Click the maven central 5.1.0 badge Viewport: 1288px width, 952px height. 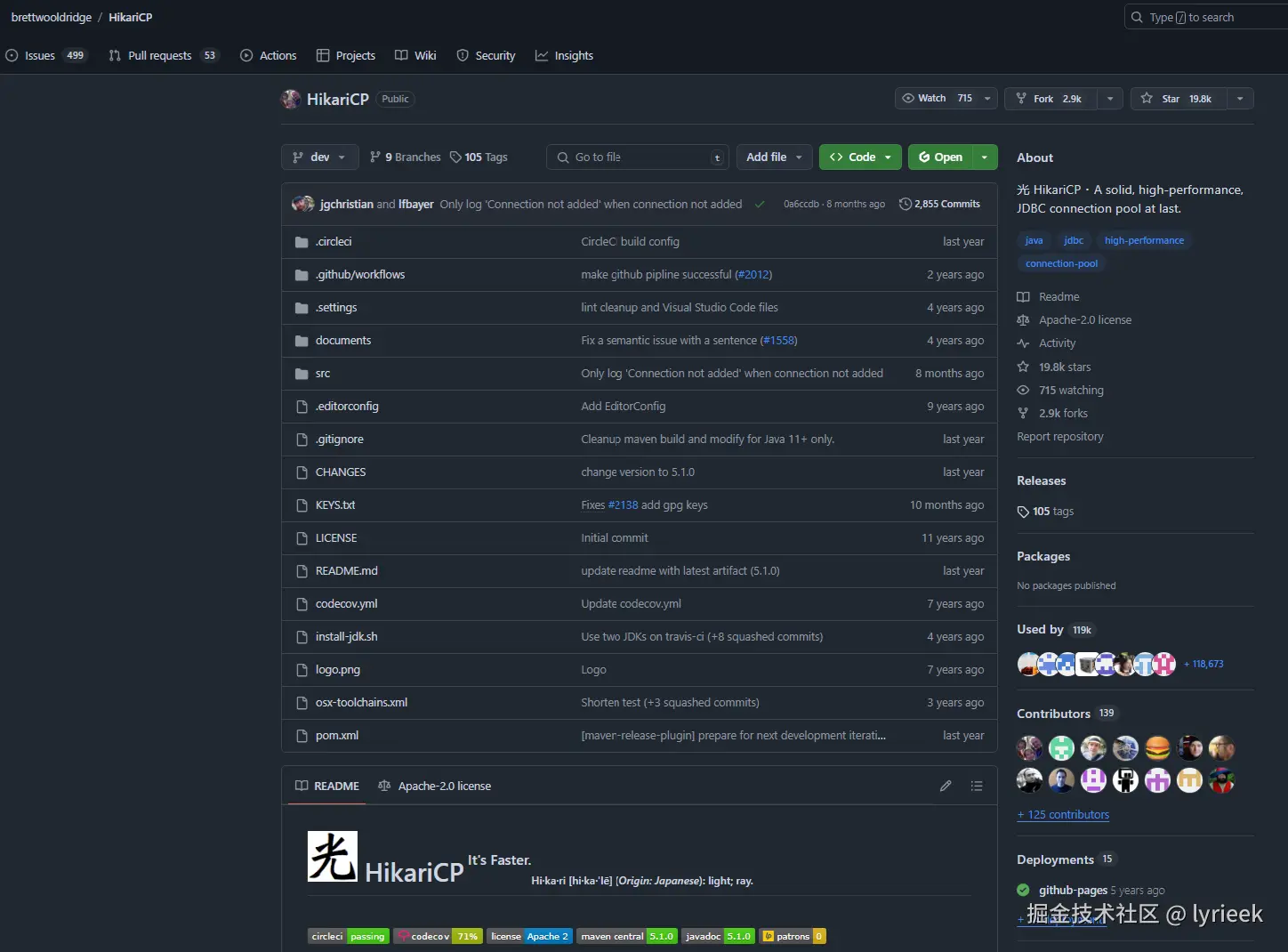click(626, 936)
